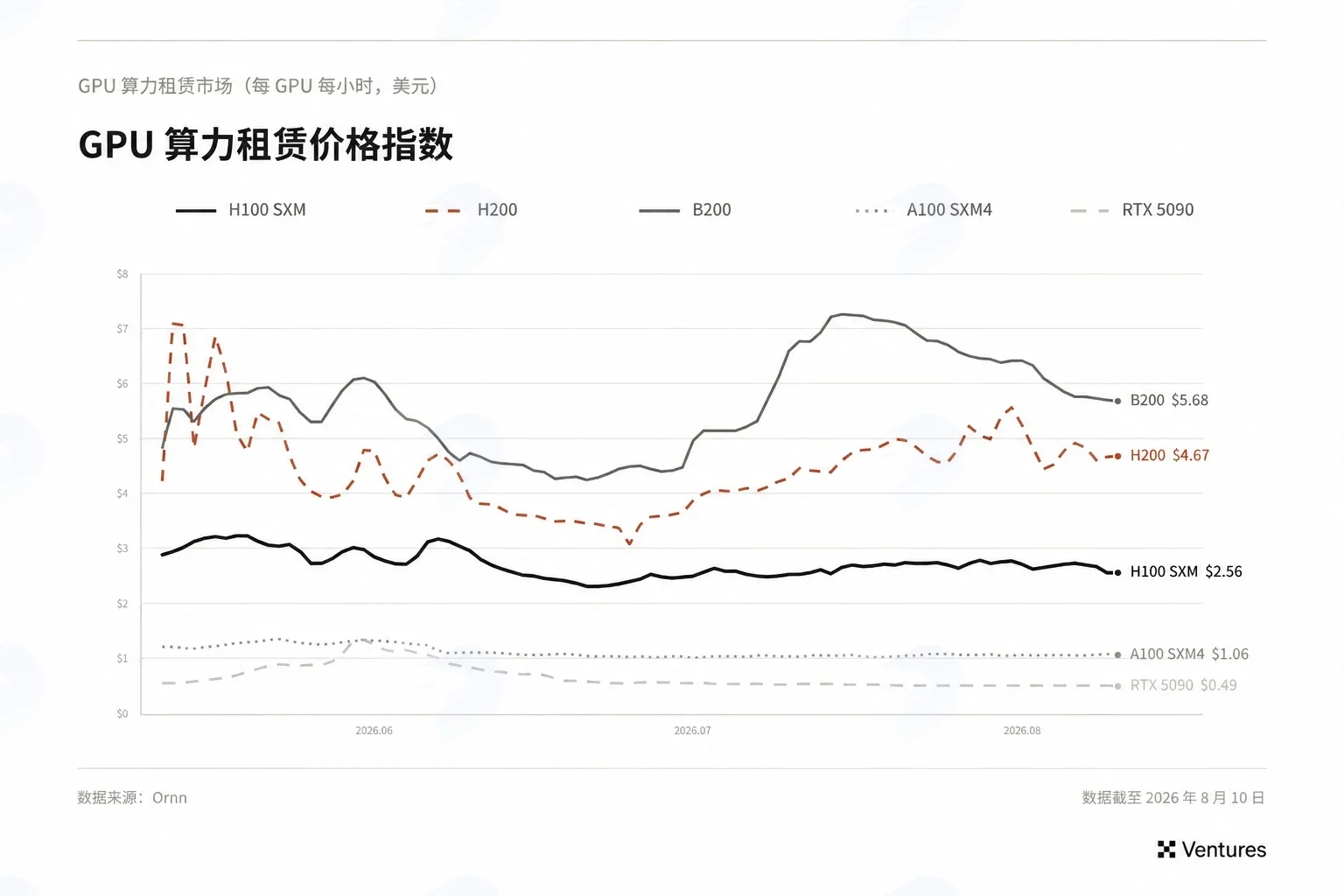Click the "B200" legend label
The width and height of the screenshot is (1344, 896).
click(x=711, y=210)
